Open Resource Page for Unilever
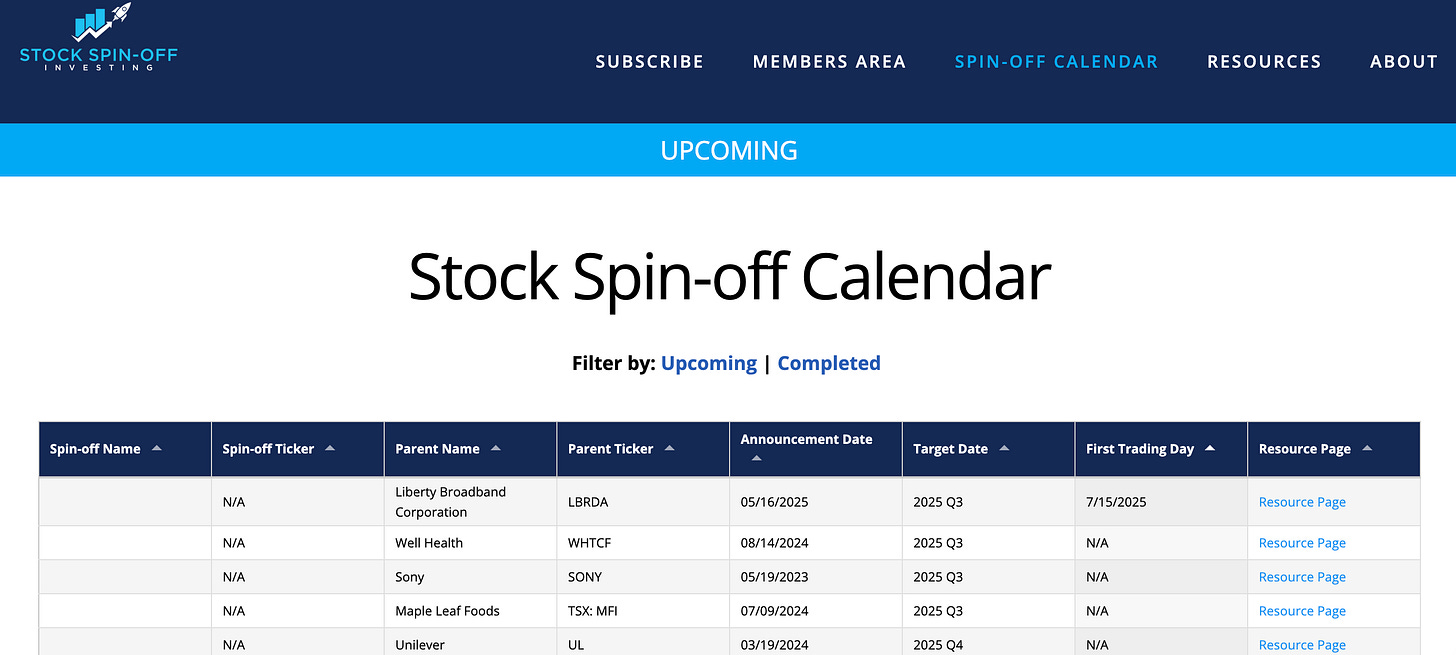 (1302, 645)
